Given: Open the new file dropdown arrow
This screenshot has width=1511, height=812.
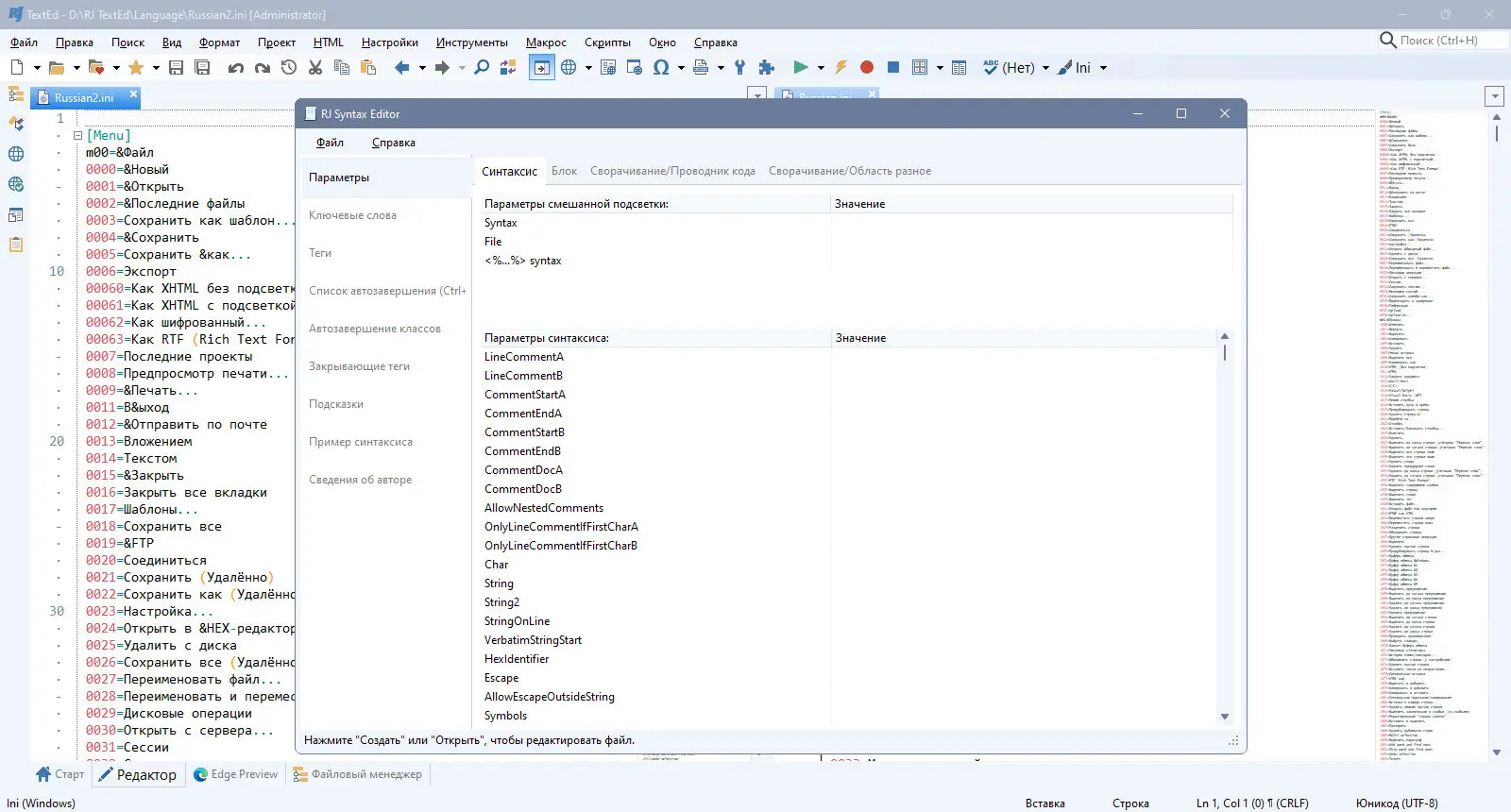Looking at the screenshot, I should point(37,68).
